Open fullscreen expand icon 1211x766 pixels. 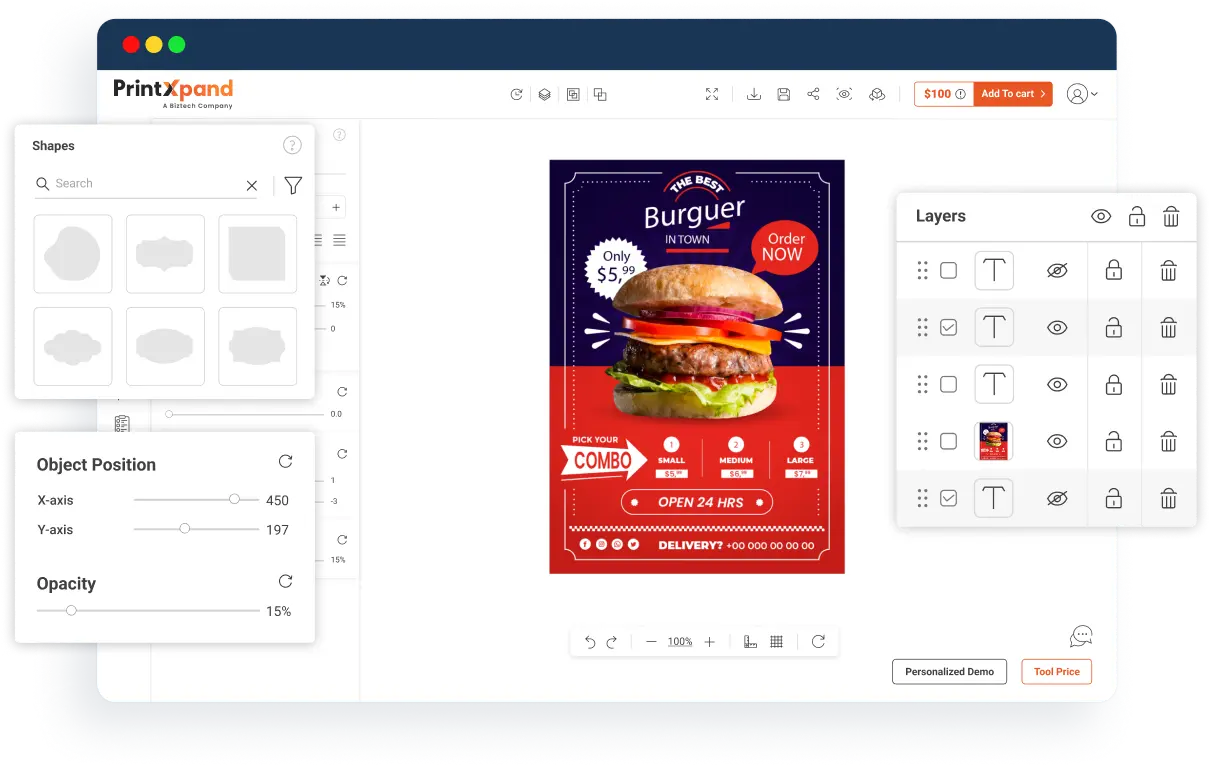pos(712,94)
